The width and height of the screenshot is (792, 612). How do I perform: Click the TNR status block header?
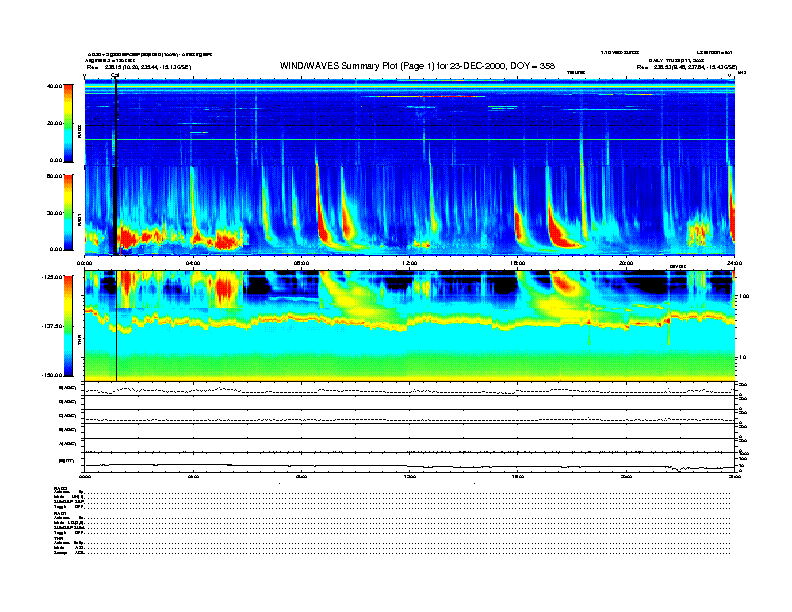pyautogui.click(x=58, y=538)
